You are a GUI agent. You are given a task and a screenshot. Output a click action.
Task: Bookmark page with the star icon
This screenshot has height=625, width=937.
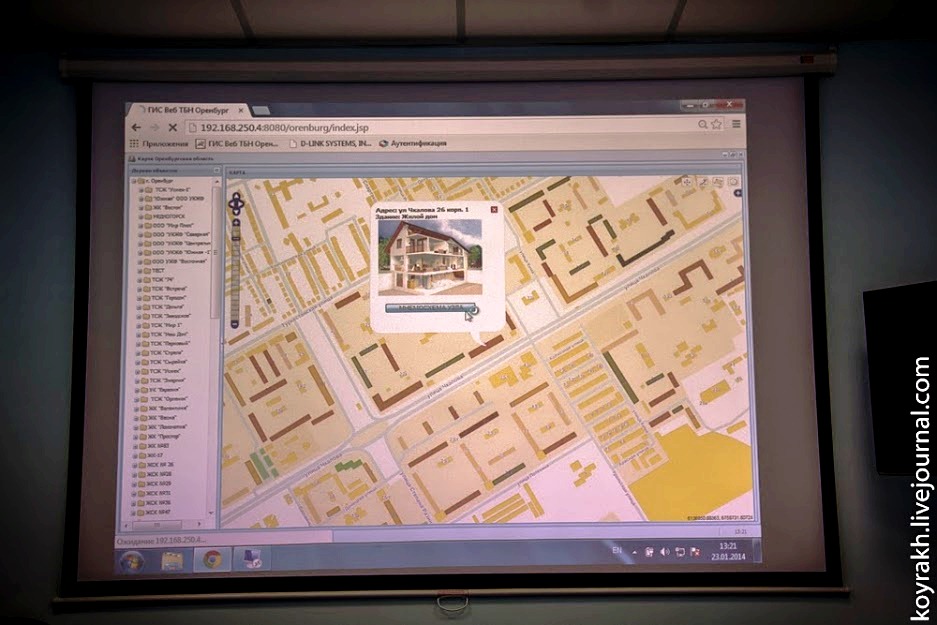click(x=717, y=125)
